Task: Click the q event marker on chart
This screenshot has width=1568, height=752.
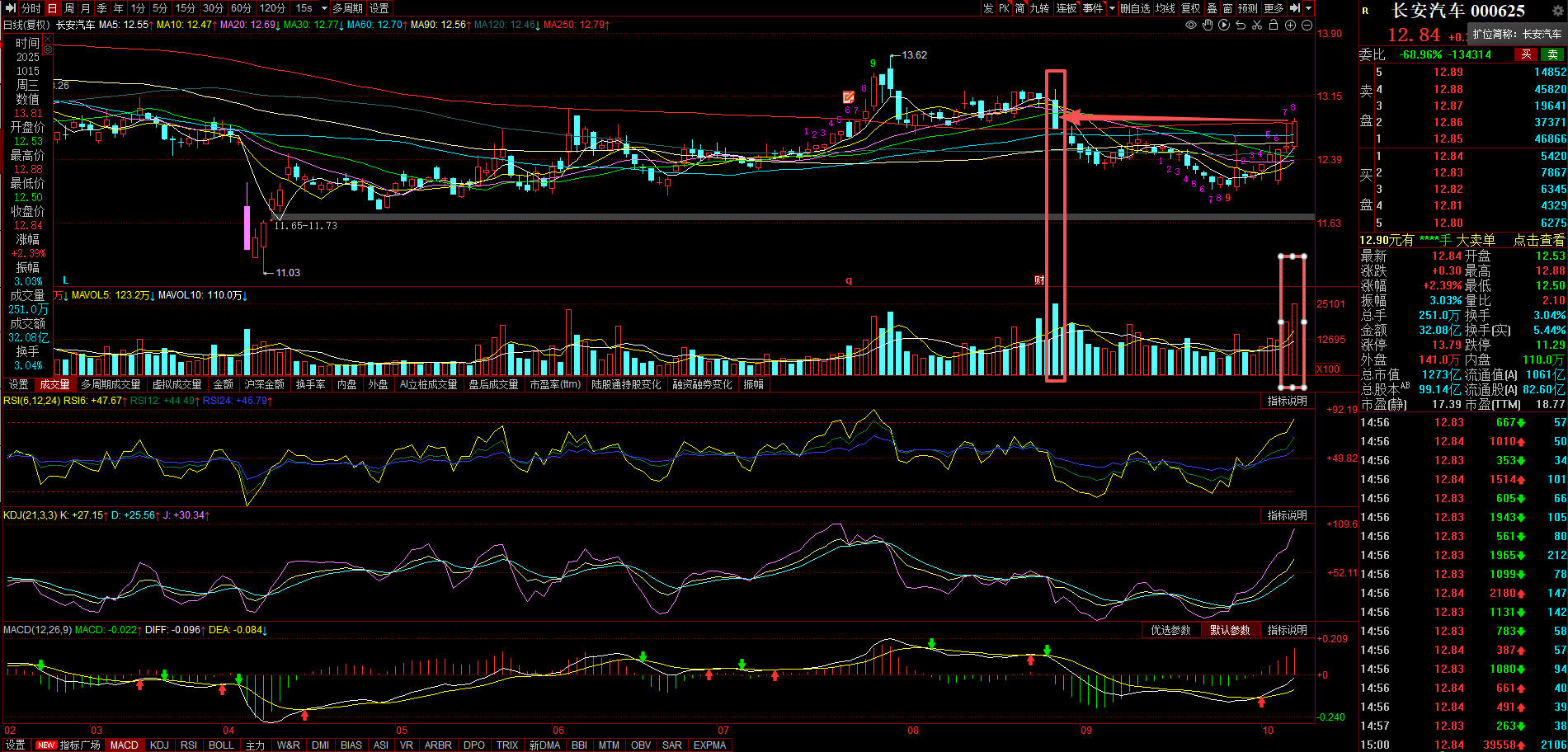Action: click(849, 280)
